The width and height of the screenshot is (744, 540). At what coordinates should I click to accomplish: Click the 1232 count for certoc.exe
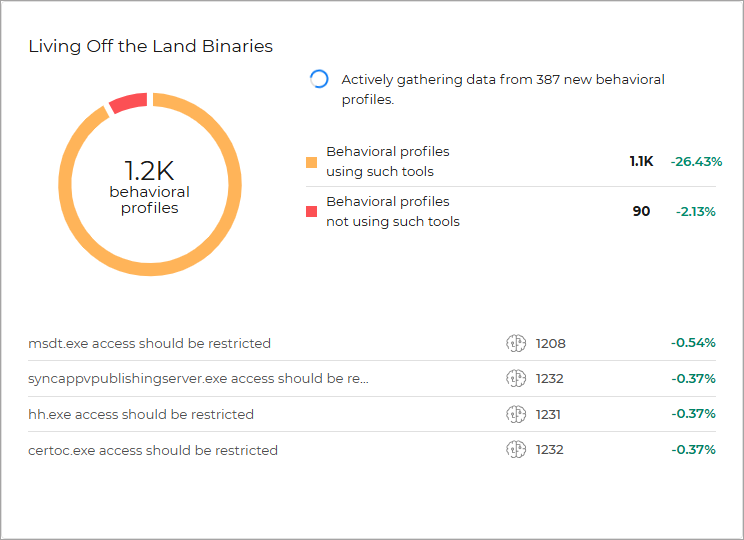[x=549, y=449]
